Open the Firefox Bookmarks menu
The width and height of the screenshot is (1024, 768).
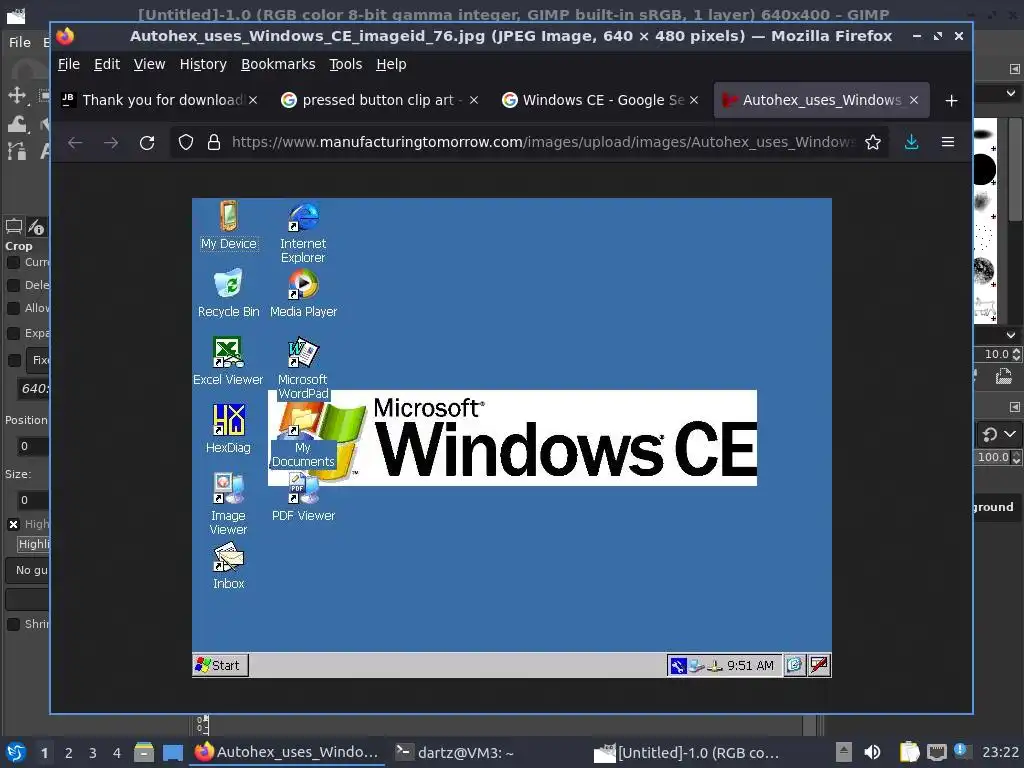(278, 64)
